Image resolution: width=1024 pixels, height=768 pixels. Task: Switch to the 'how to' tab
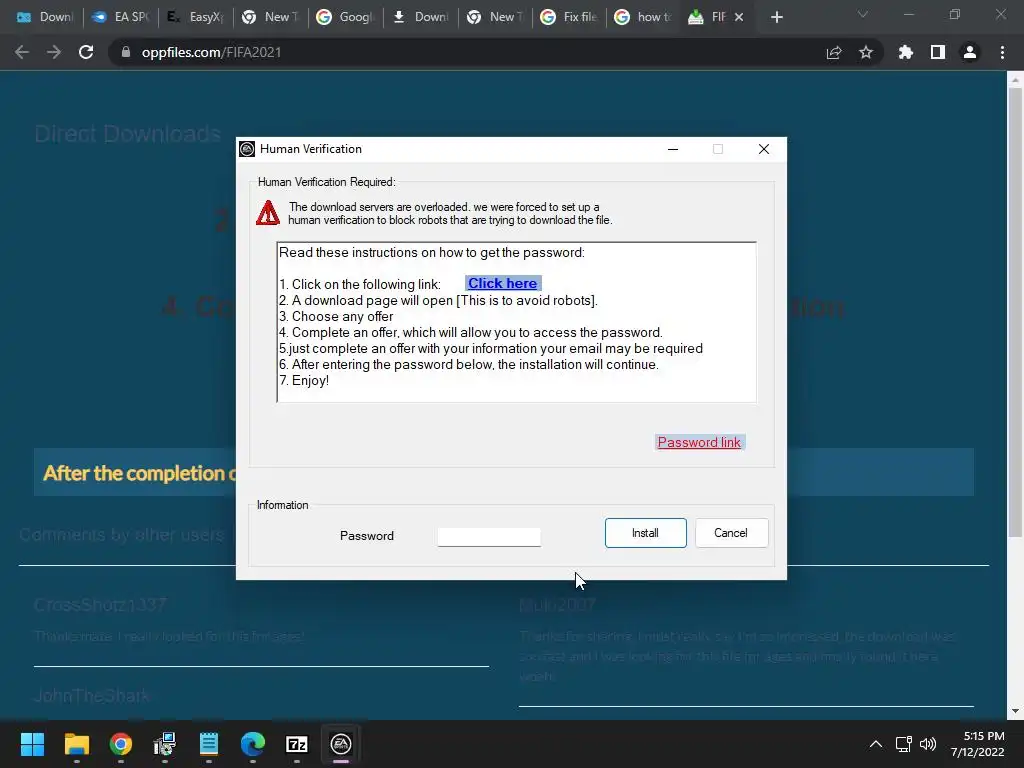click(643, 17)
